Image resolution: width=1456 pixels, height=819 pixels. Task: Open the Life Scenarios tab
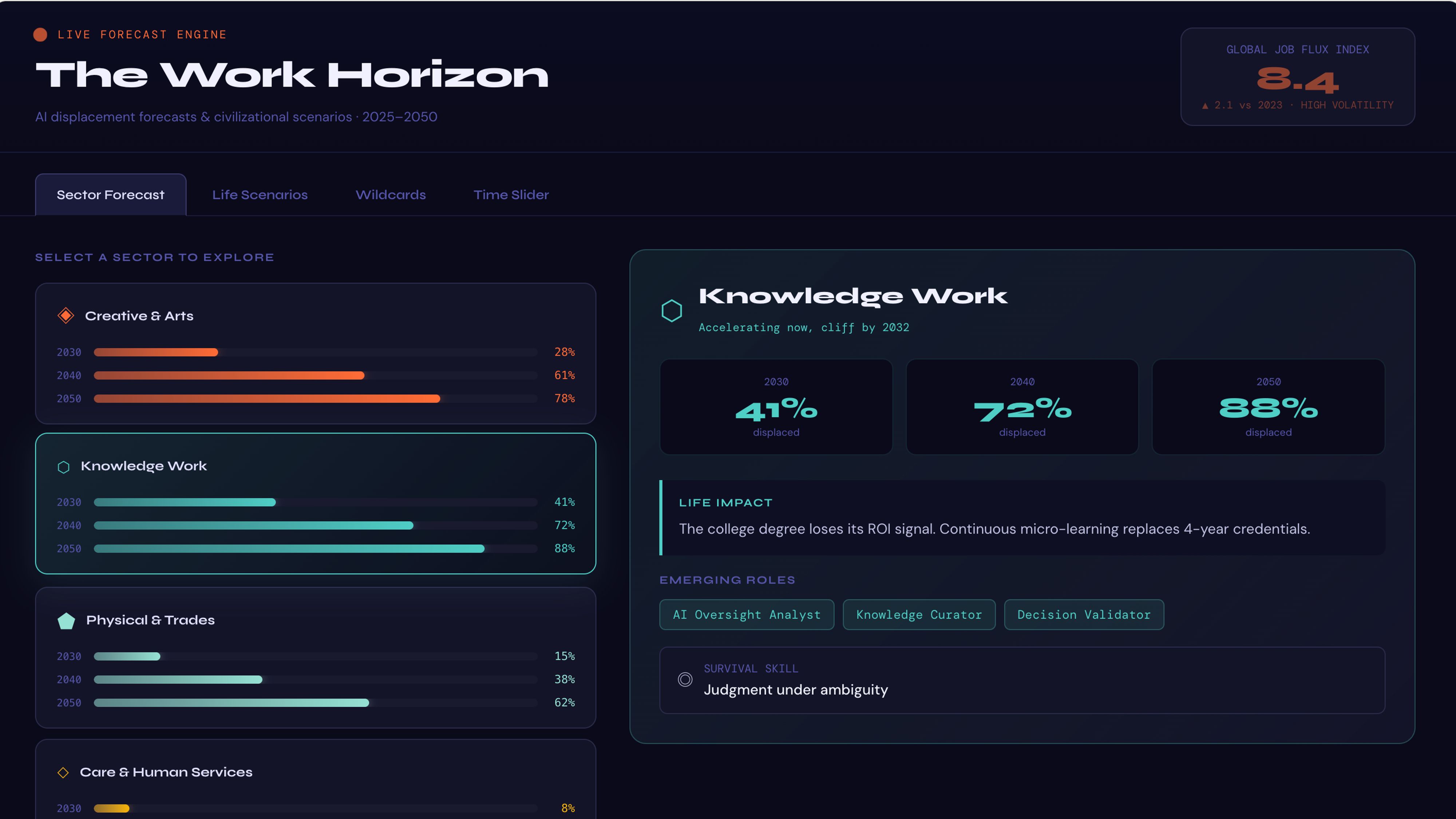click(x=260, y=195)
